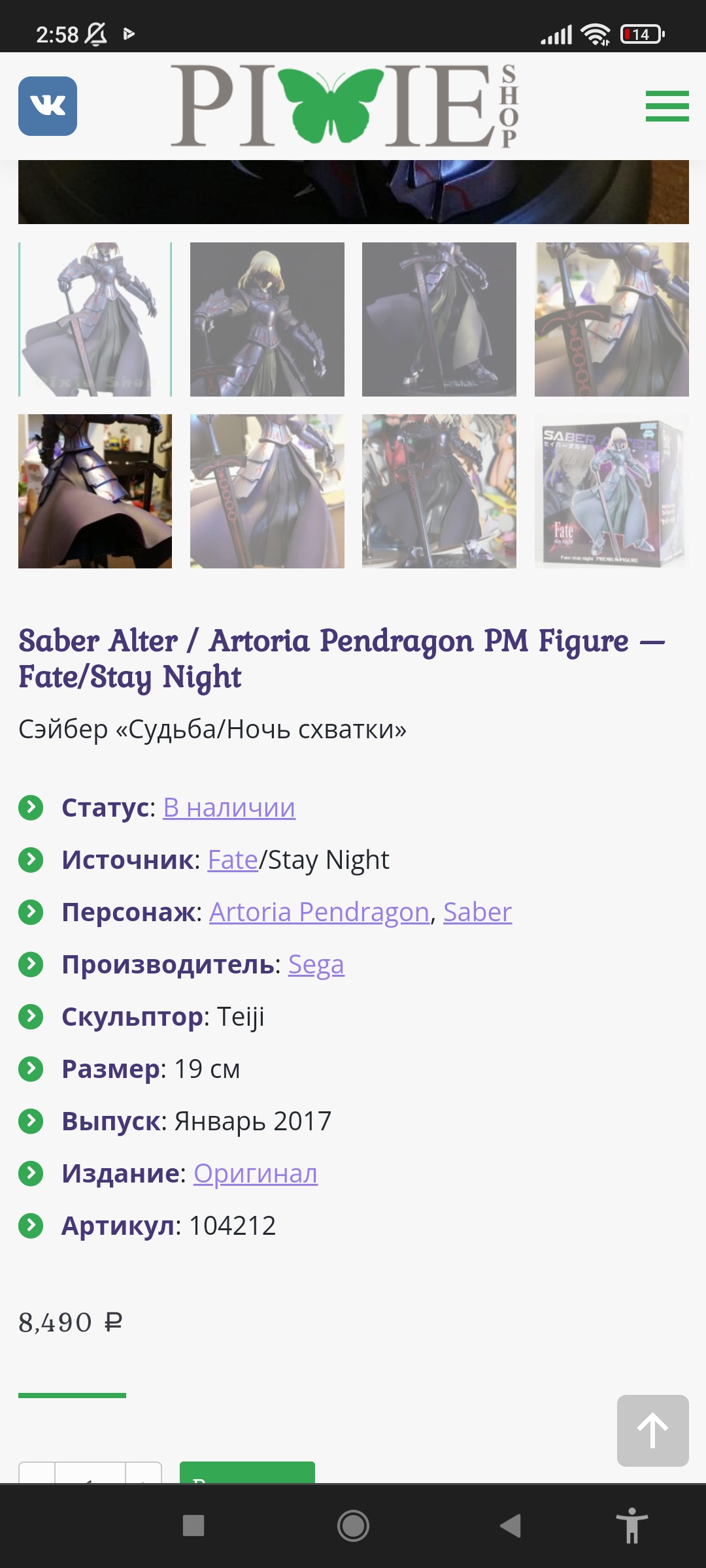Follow the Fate source link
Screen dimensions: 706x1568
coord(233,860)
